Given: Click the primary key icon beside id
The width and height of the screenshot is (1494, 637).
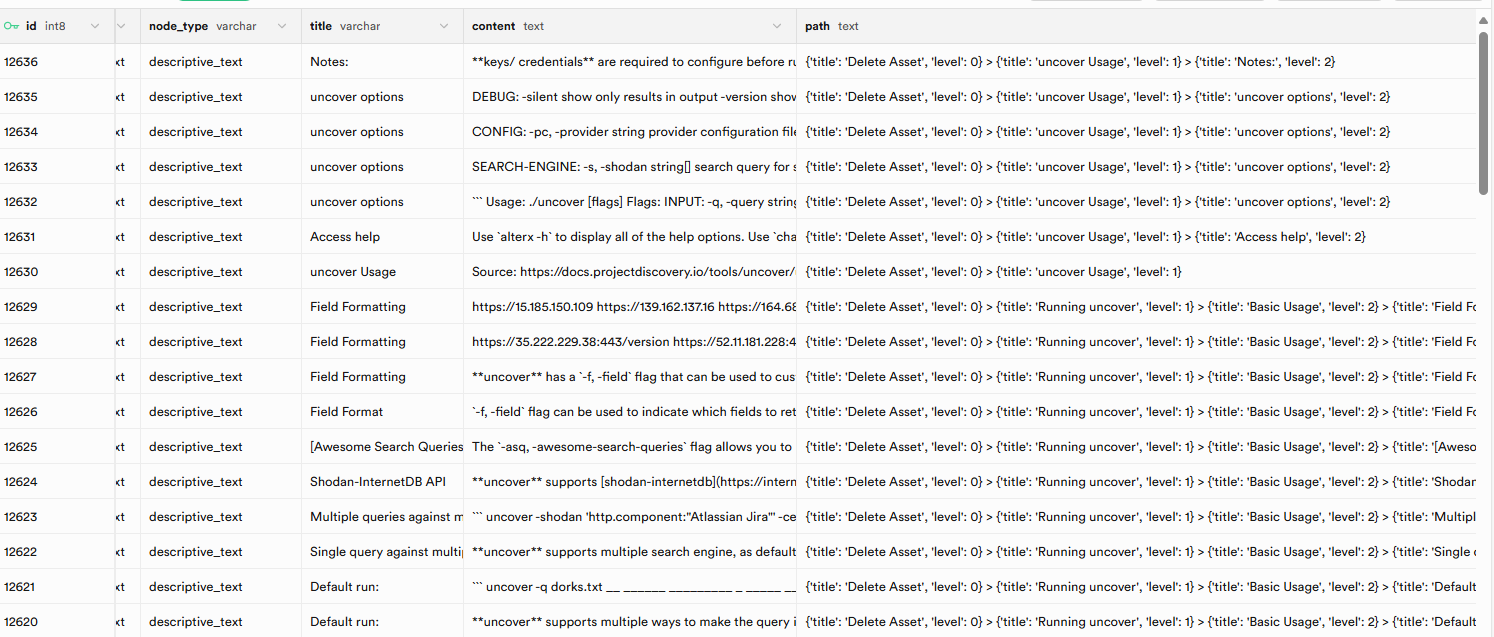Looking at the screenshot, I should tap(11, 26).
